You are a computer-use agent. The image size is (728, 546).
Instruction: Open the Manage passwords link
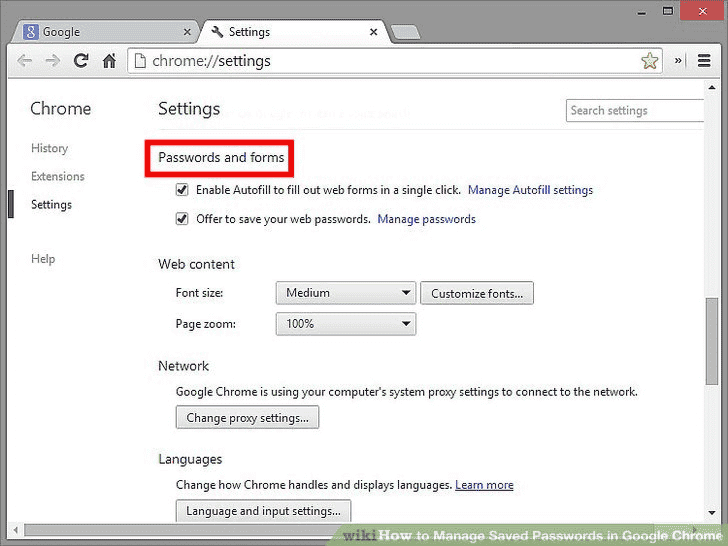pyautogui.click(x=426, y=219)
